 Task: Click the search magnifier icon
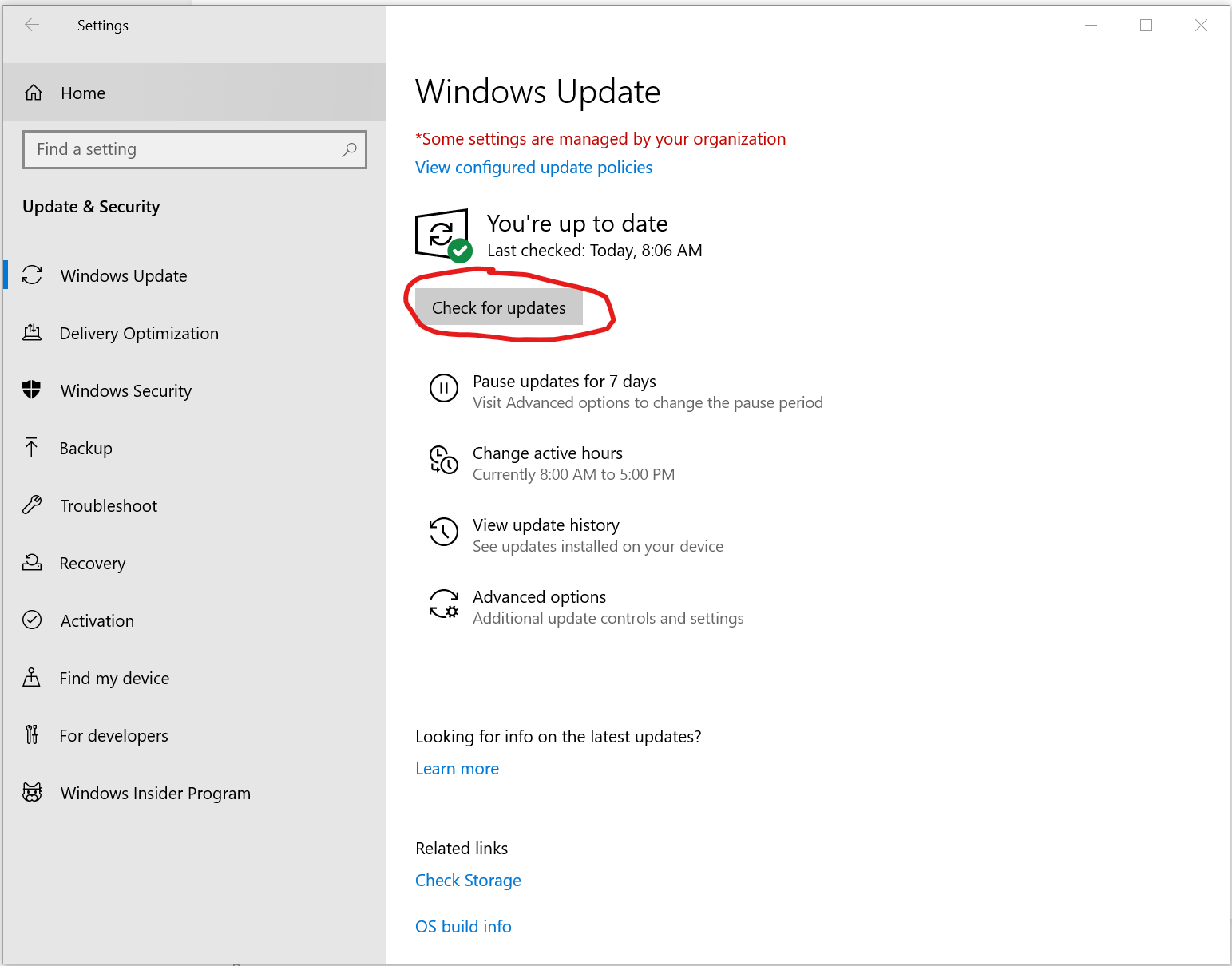[349, 149]
